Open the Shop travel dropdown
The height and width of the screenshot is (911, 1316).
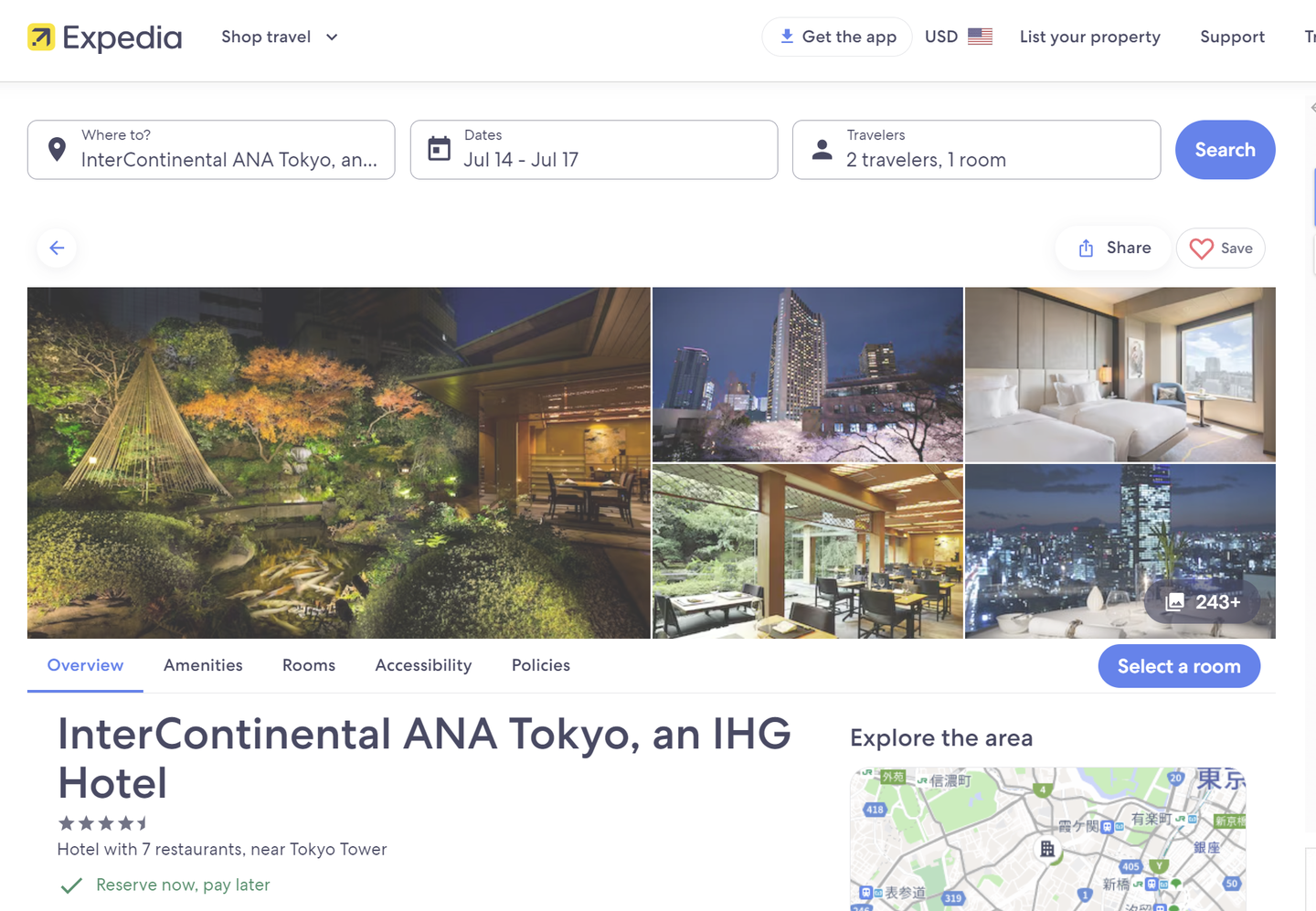pyautogui.click(x=280, y=37)
